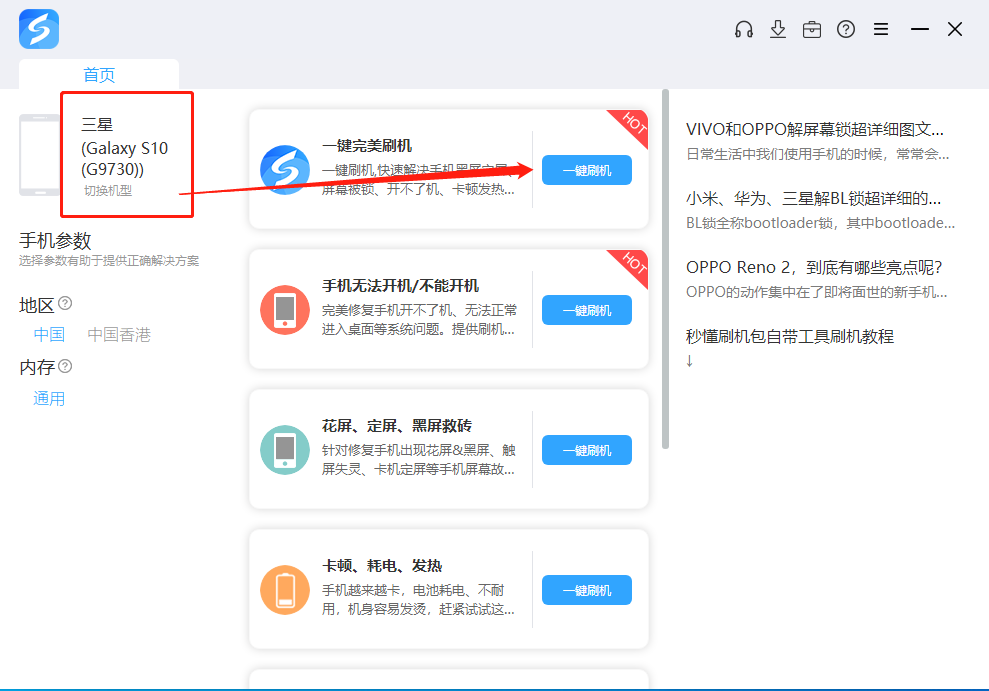The width and height of the screenshot is (989, 691).
Task: Open article OPPO Reno 2，到底有哪些亮点呢
Action: coord(814,267)
